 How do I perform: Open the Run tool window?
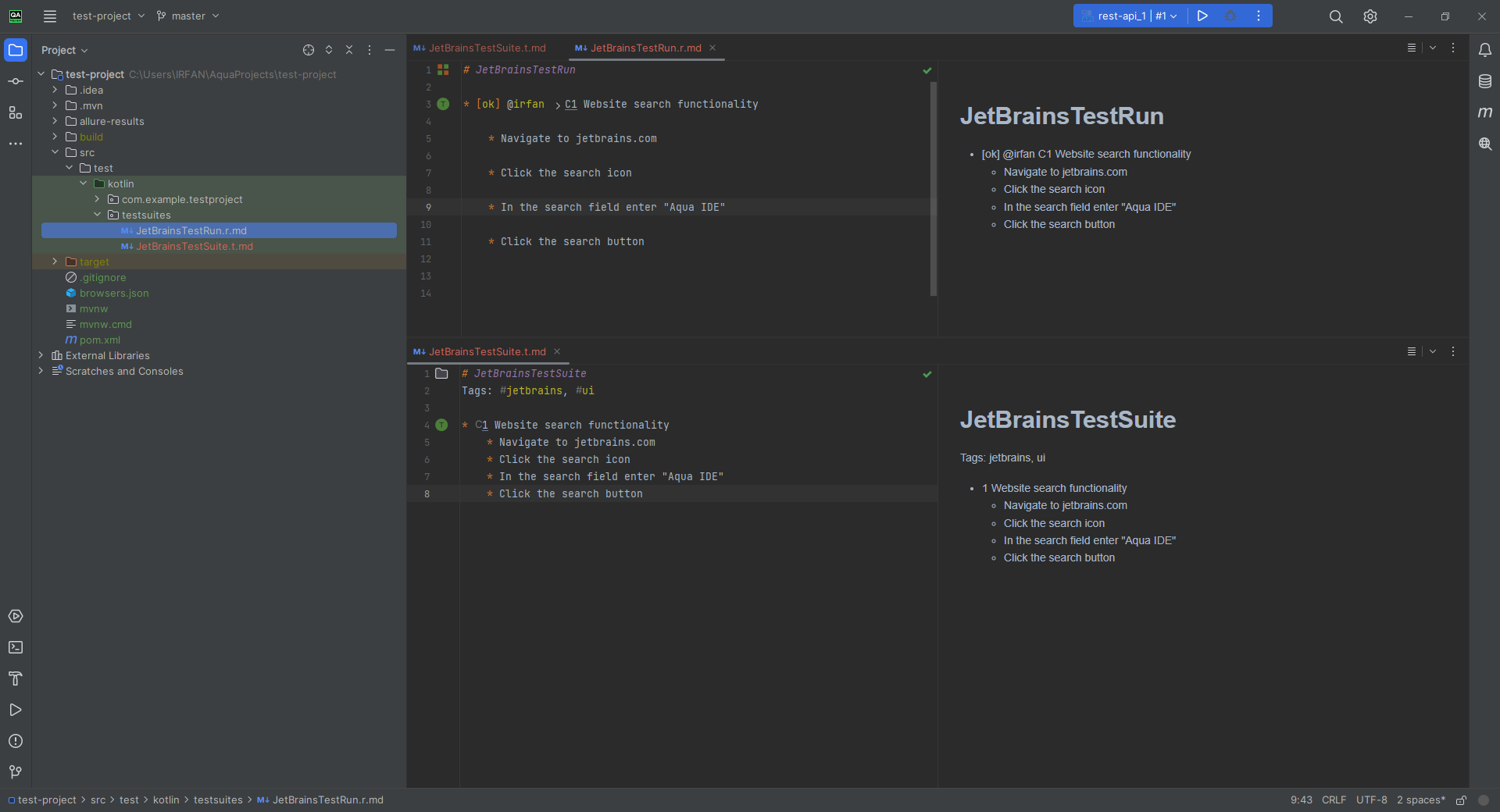(x=16, y=710)
